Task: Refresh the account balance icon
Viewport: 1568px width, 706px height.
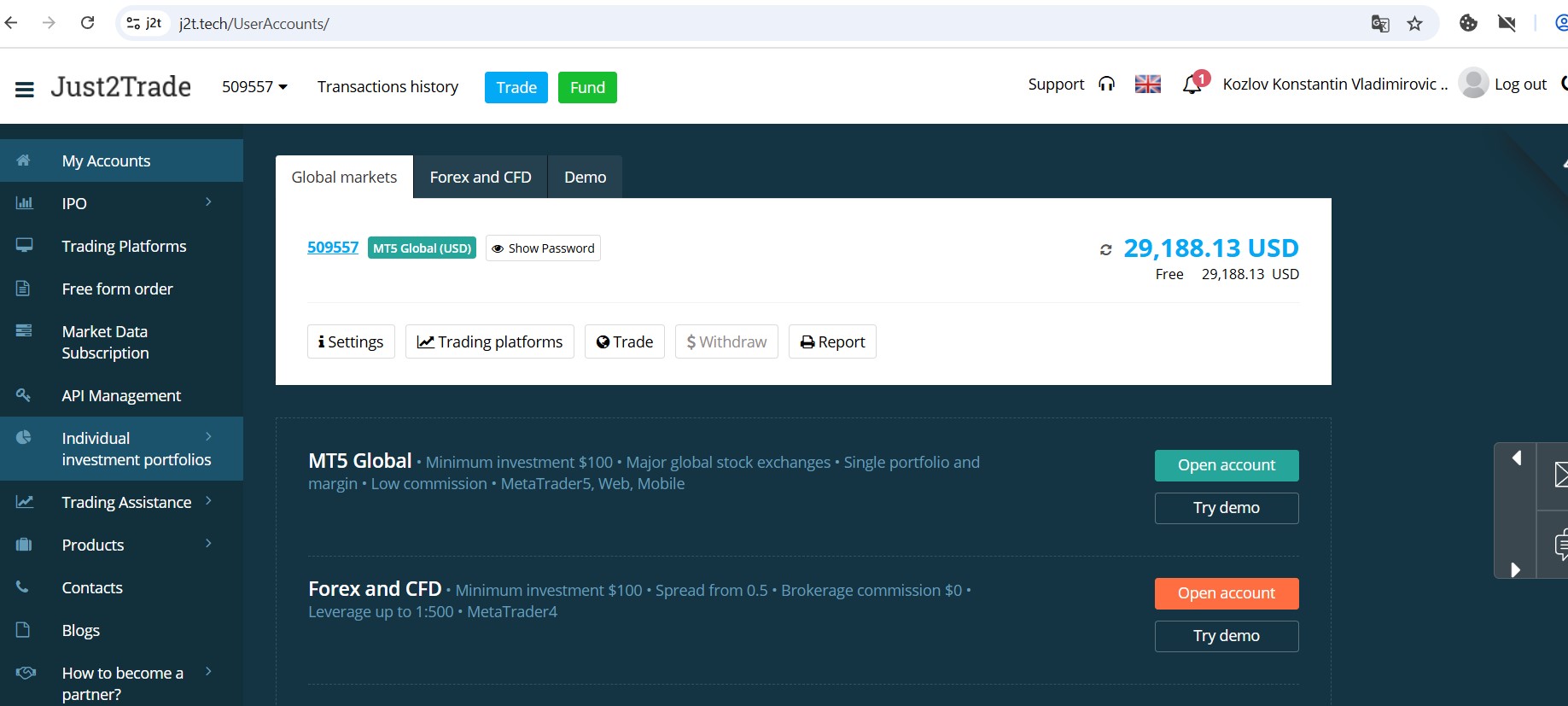Action: pyautogui.click(x=1105, y=250)
